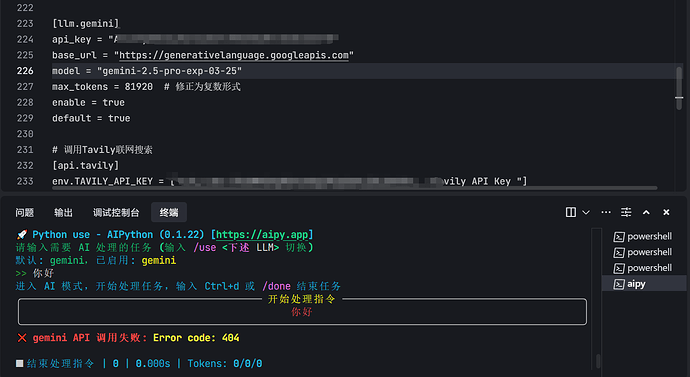Click the Tokens: 0/0/0 status text
The image size is (690, 377).
tap(225, 364)
